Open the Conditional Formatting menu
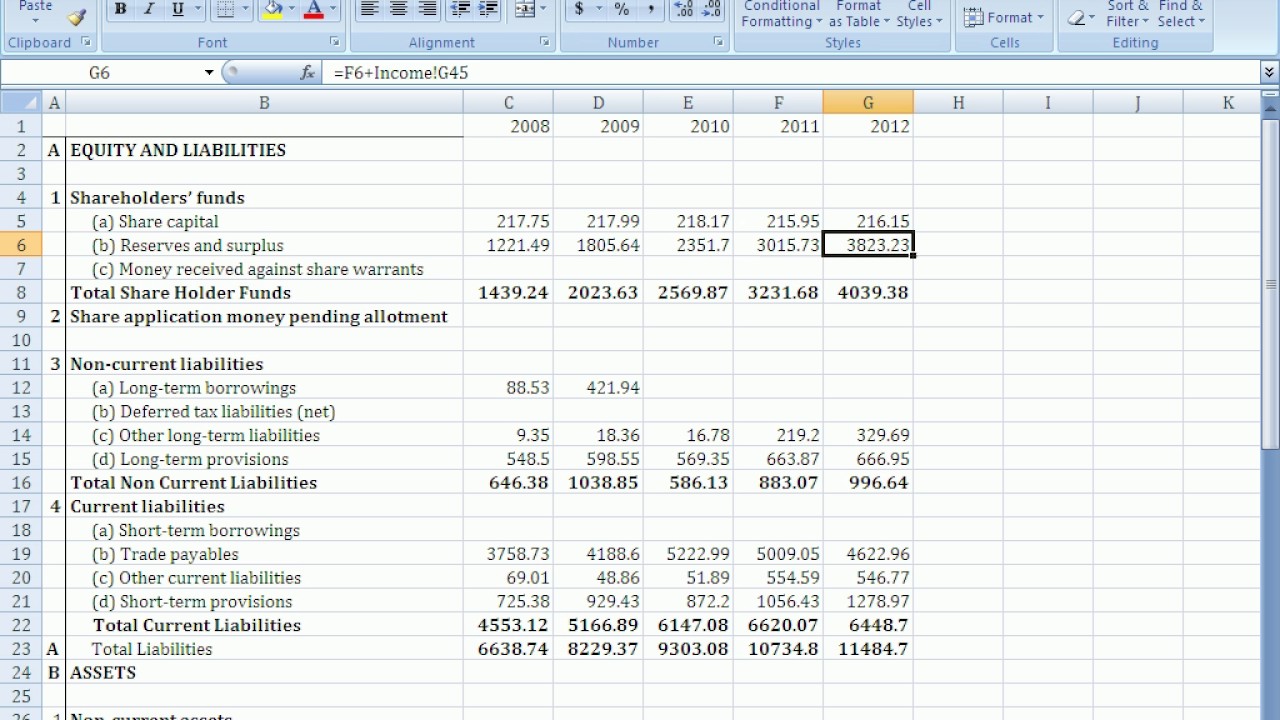 click(x=782, y=14)
